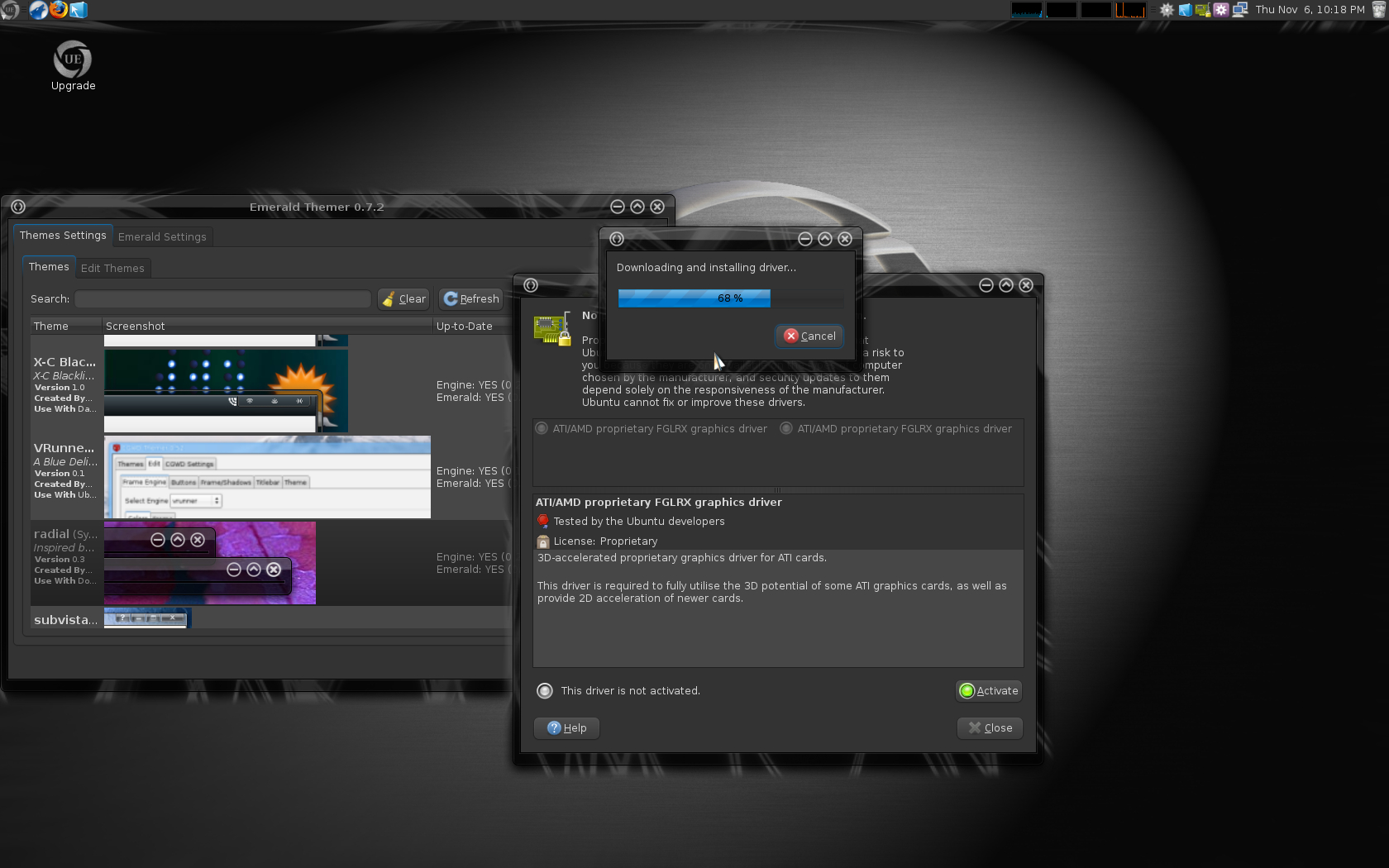
Task: Open the Upgrade desktop shortcut
Action: coord(73,66)
